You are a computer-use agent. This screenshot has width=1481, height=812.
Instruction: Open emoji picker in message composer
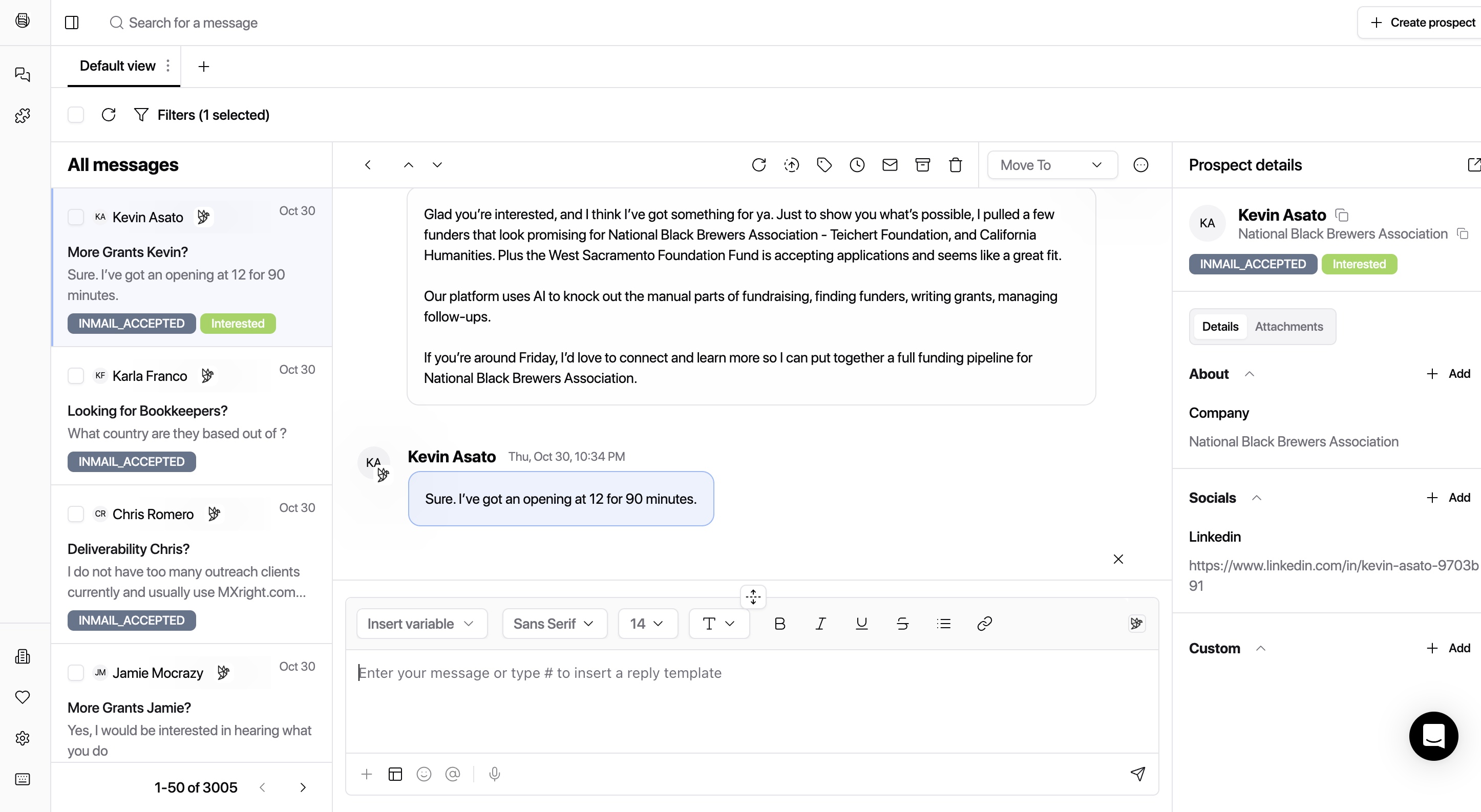(424, 774)
